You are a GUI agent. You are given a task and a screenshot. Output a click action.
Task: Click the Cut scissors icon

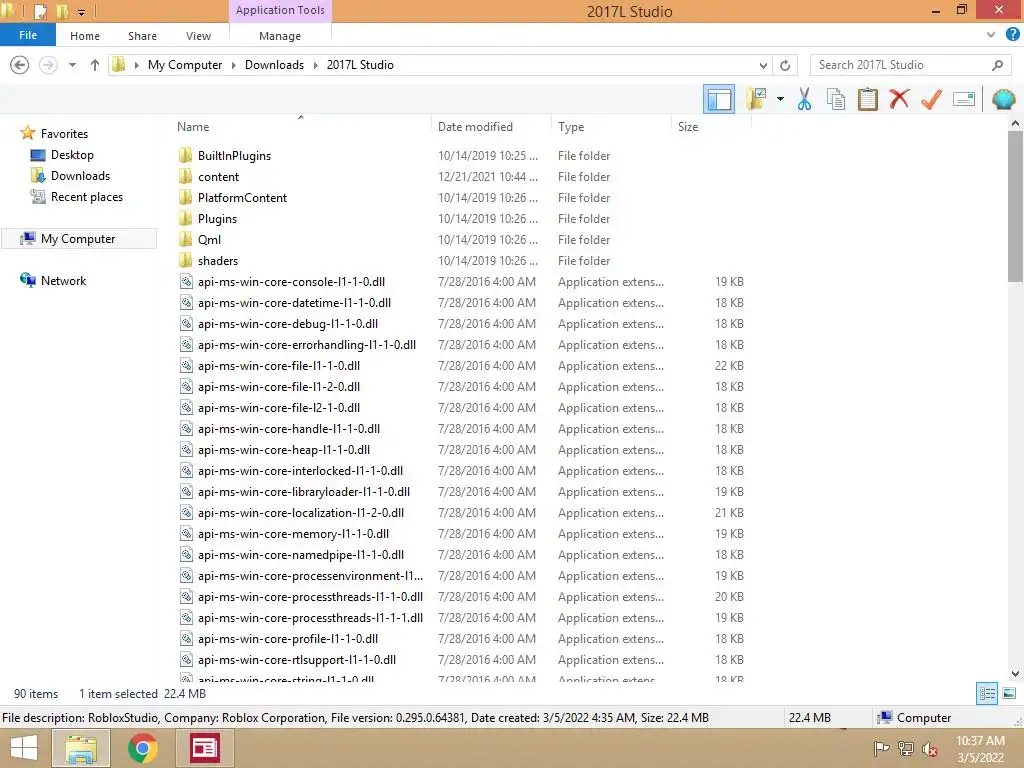point(804,99)
